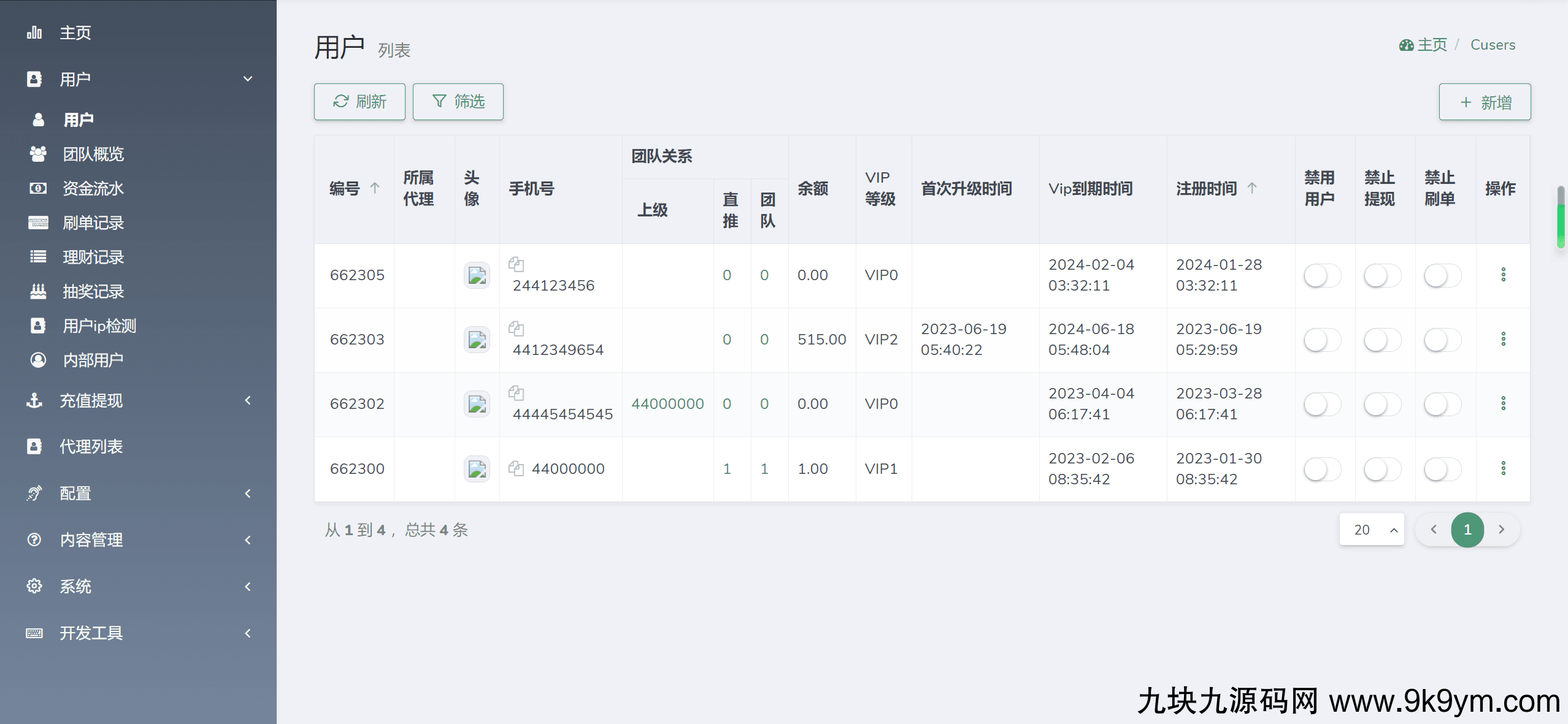Click sort arrow on 注册时间 column header
Screen dimensions: 1568x724
(x=1252, y=188)
